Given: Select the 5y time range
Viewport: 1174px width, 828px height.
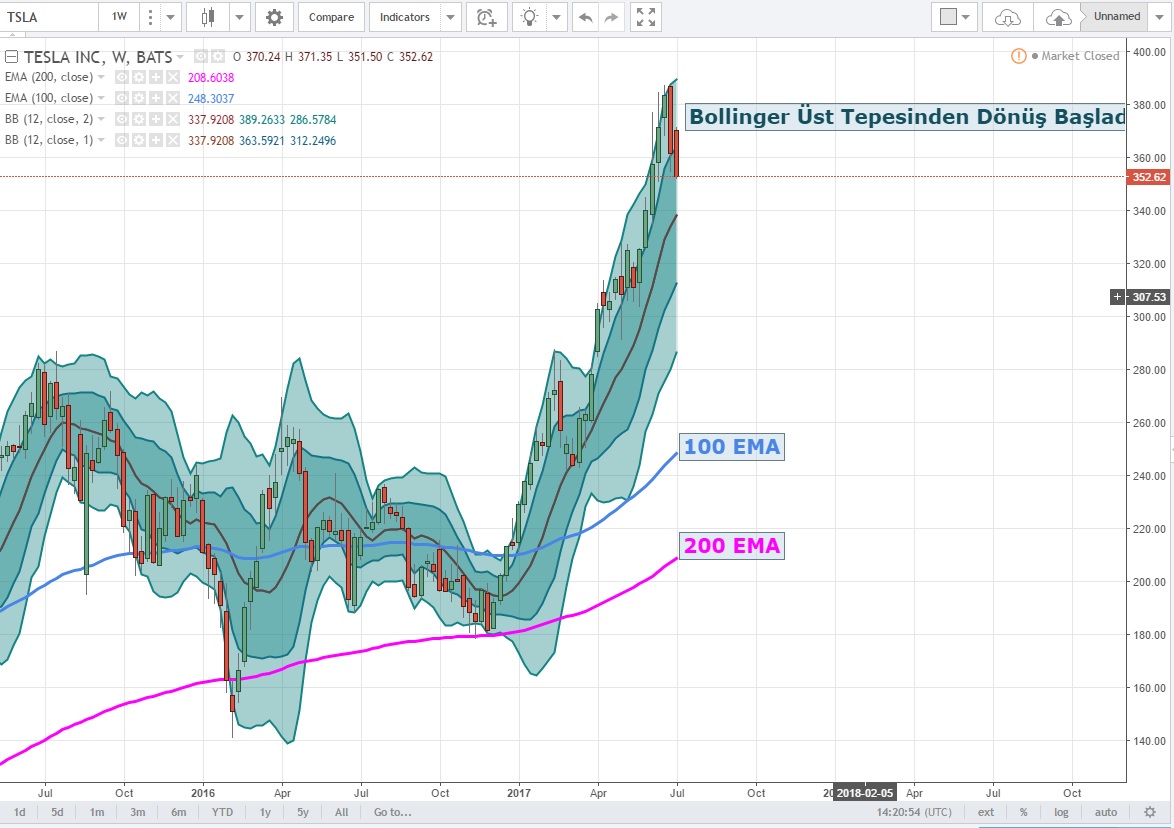Looking at the screenshot, I should tap(302, 812).
